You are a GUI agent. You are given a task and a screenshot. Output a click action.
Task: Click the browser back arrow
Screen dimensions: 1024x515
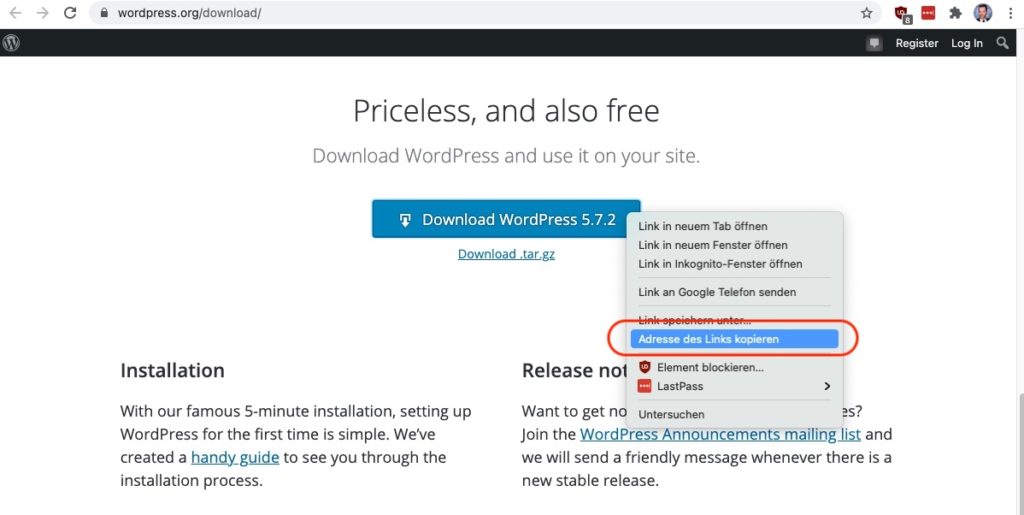pyautogui.click(x=15, y=13)
